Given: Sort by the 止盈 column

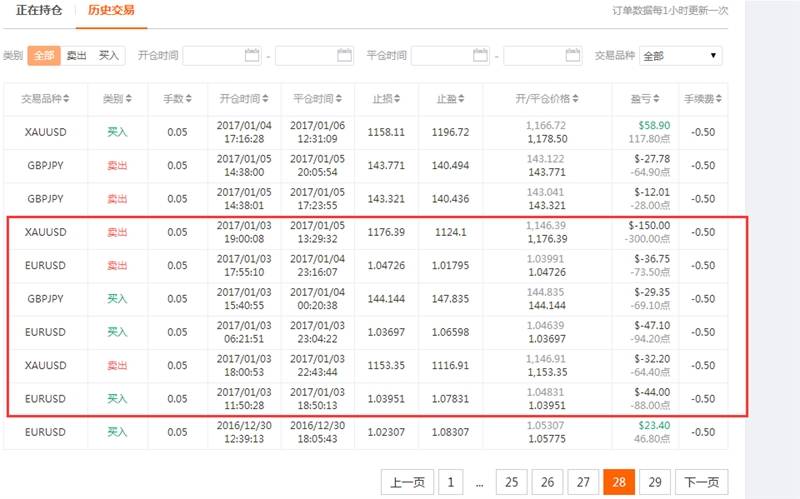Looking at the screenshot, I should pyautogui.click(x=451, y=99).
